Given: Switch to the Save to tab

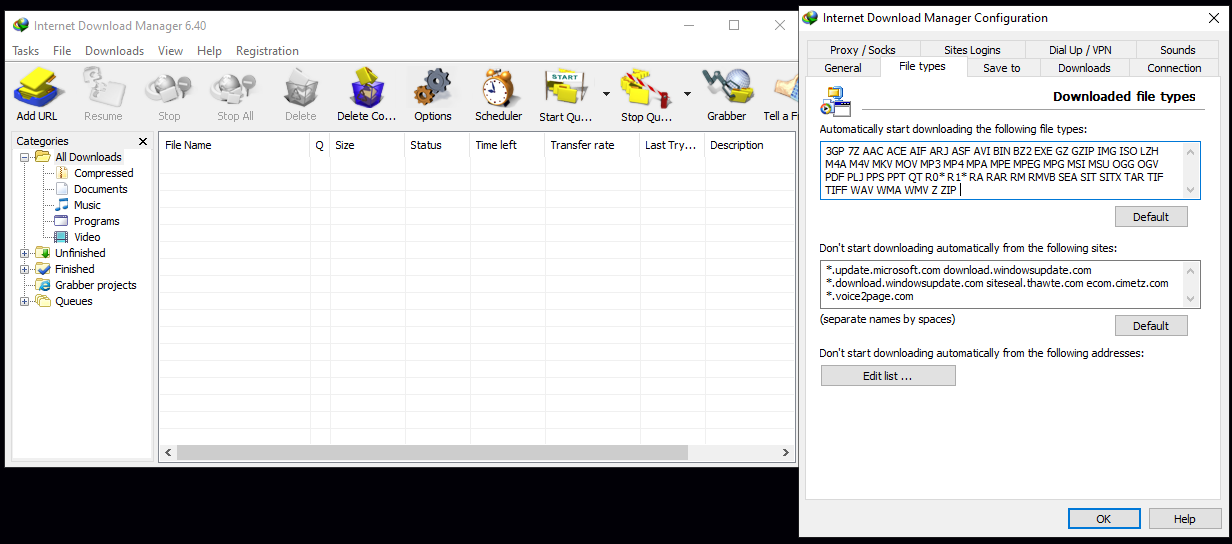Looking at the screenshot, I should click(1001, 68).
